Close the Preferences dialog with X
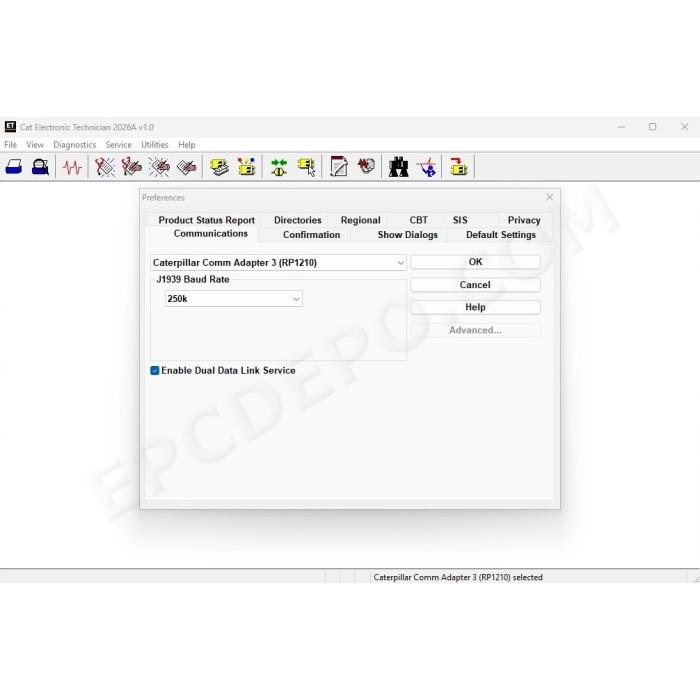 pos(550,197)
